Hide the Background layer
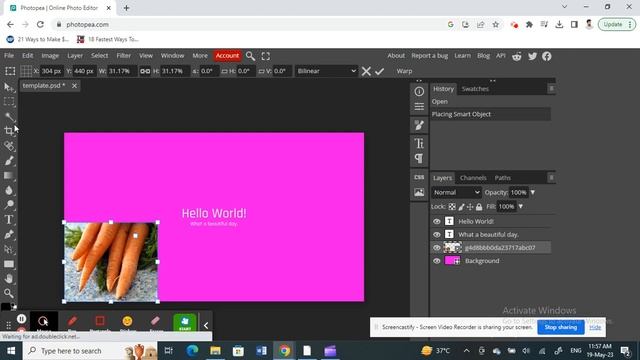Viewport: 640px width, 360px height. pyautogui.click(x=437, y=261)
